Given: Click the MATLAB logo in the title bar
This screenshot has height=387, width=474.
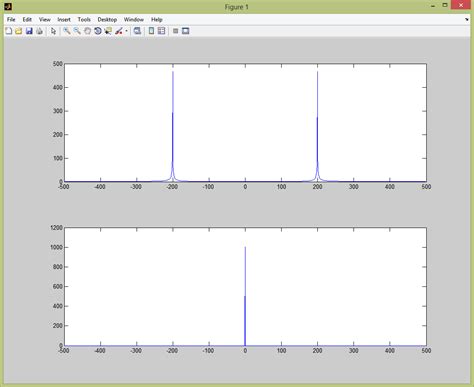Looking at the screenshot, I should click(x=8, y=6).
